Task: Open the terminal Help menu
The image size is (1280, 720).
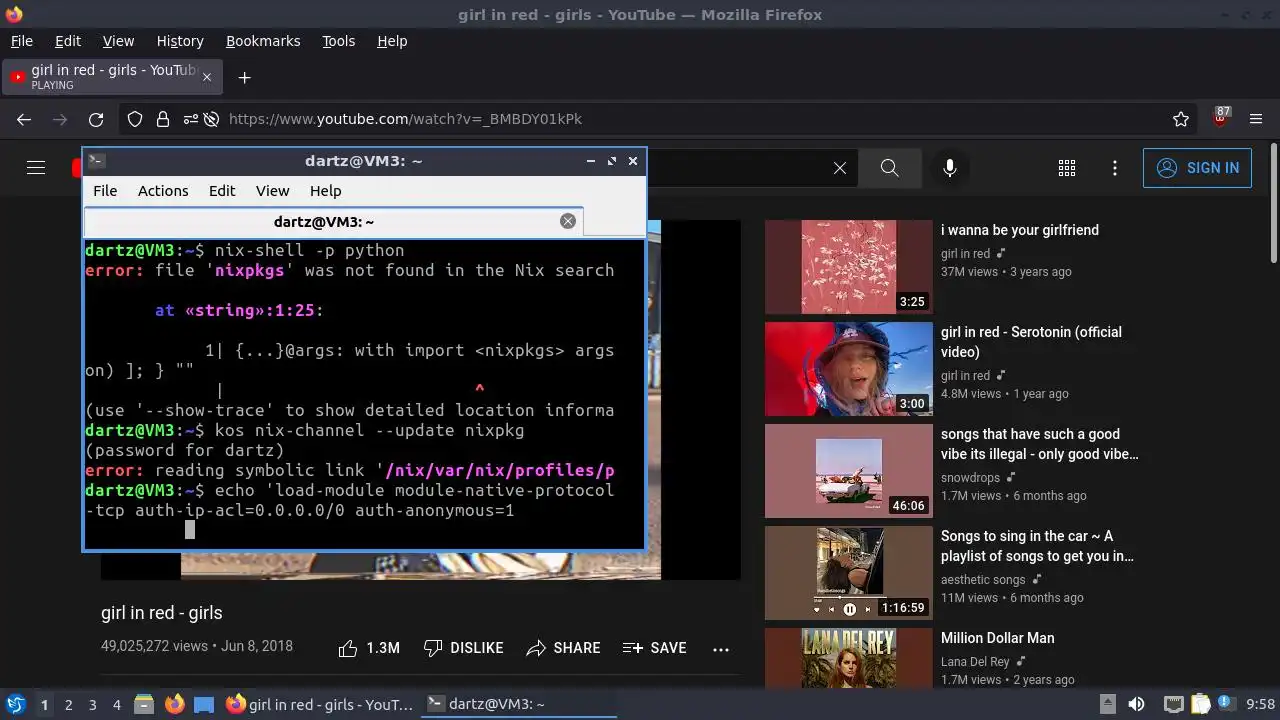Action: (325, 191)
